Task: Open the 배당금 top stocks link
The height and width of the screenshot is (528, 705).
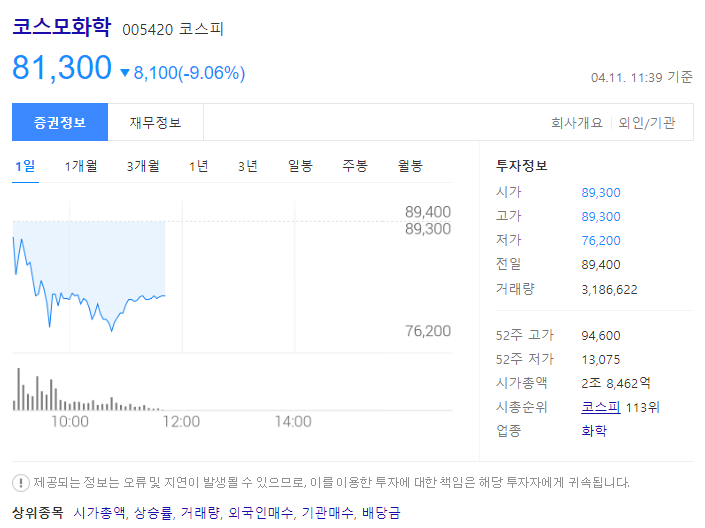Action: pyautogui.click(x=381, y=512)
